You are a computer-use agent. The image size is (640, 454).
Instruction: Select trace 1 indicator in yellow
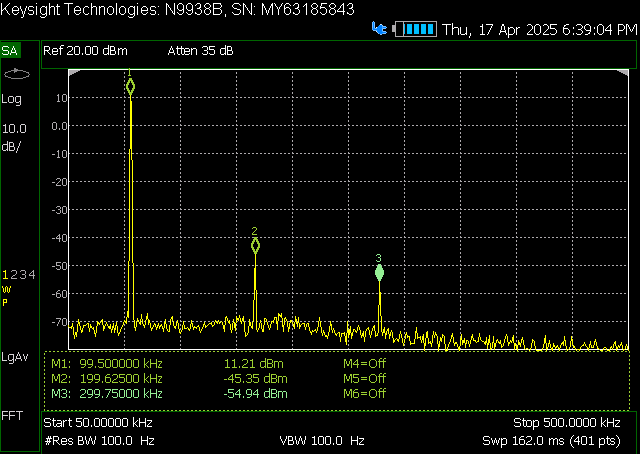[5, 274]
